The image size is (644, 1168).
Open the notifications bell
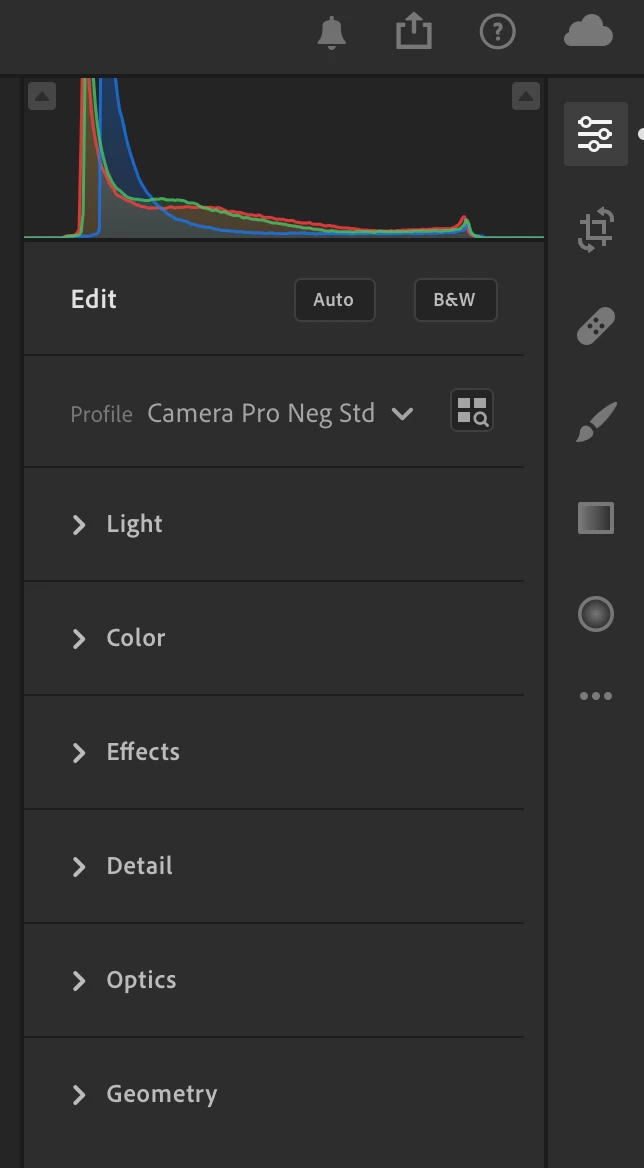click(x=331, y=33)
